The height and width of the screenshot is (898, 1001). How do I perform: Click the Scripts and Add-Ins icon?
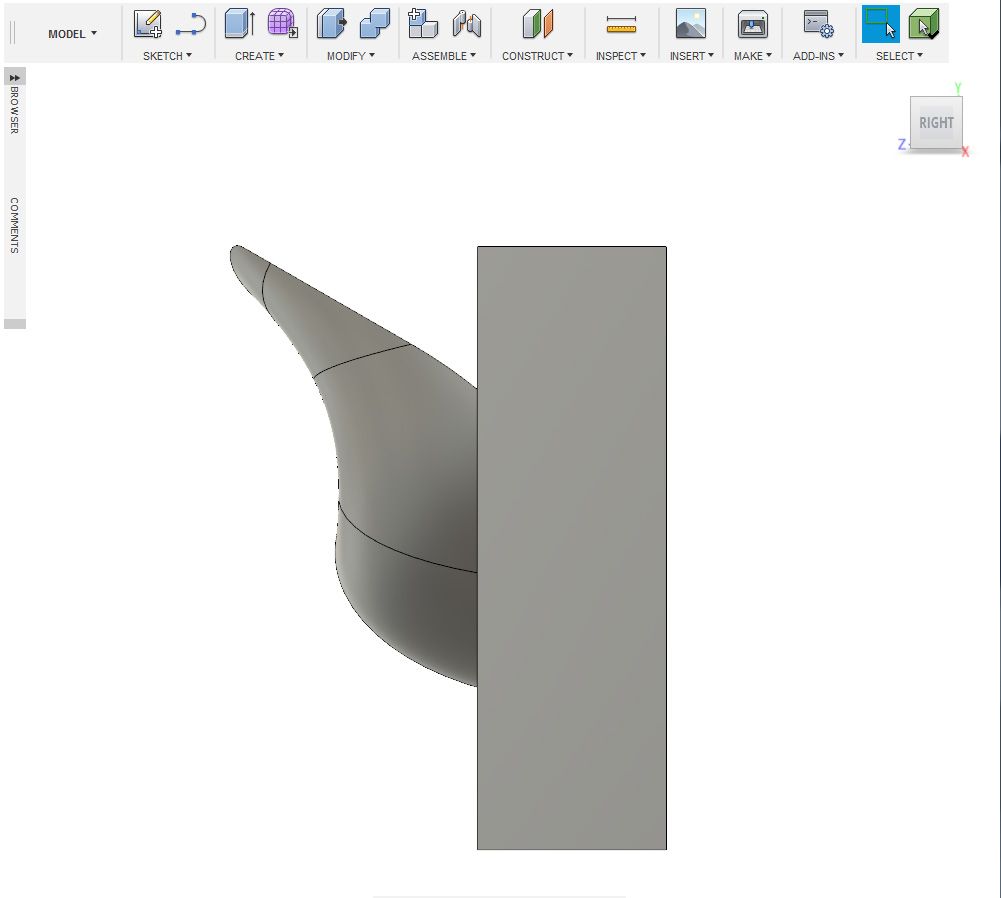click(x=818, y=24)
